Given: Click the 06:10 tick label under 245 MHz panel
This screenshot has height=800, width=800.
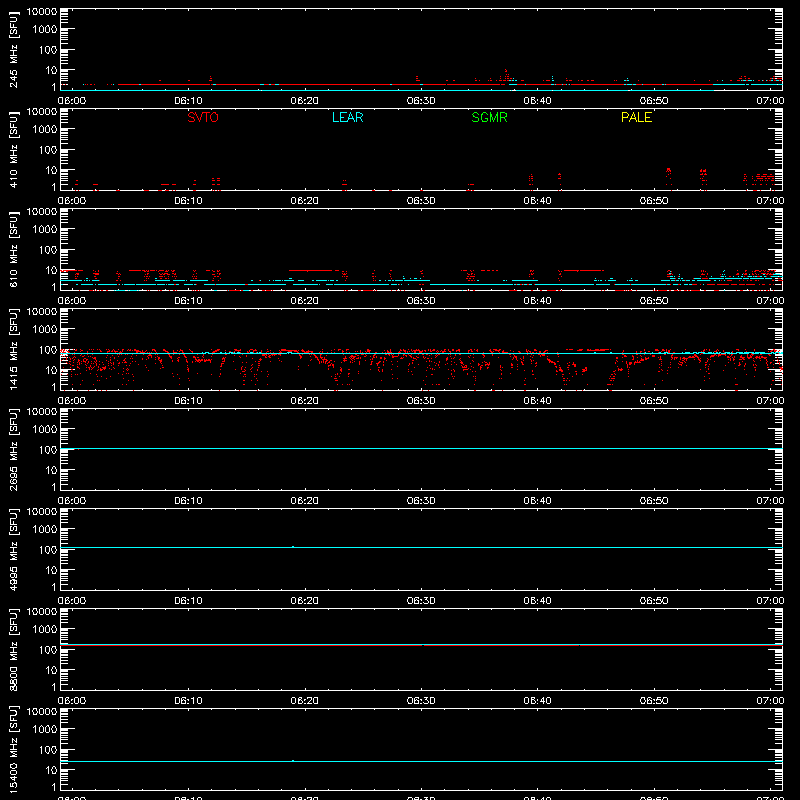Looking at the screenshot, I should pos(188,101).
